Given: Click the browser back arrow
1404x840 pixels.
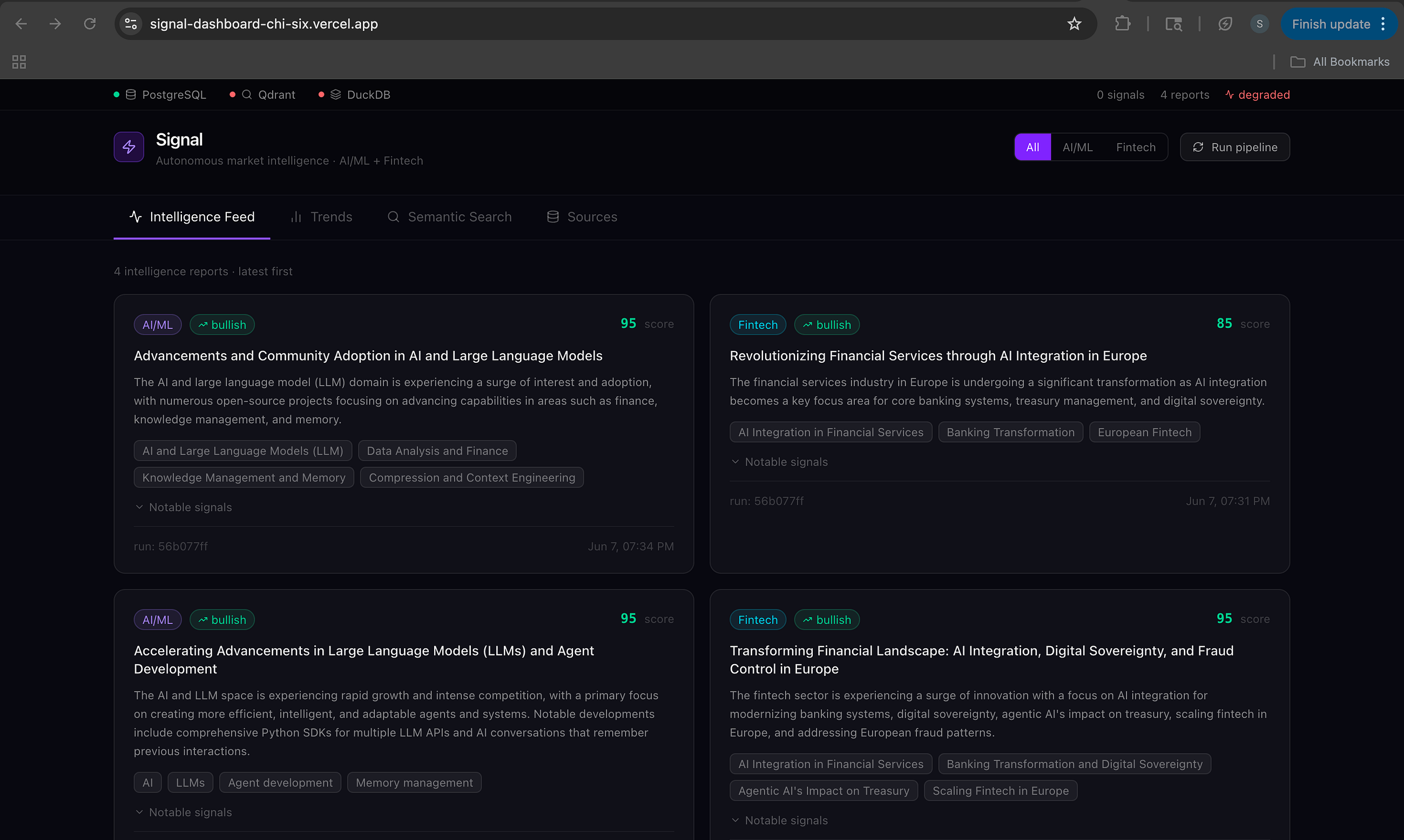Looking at the screenshot, I should [21, 24].
